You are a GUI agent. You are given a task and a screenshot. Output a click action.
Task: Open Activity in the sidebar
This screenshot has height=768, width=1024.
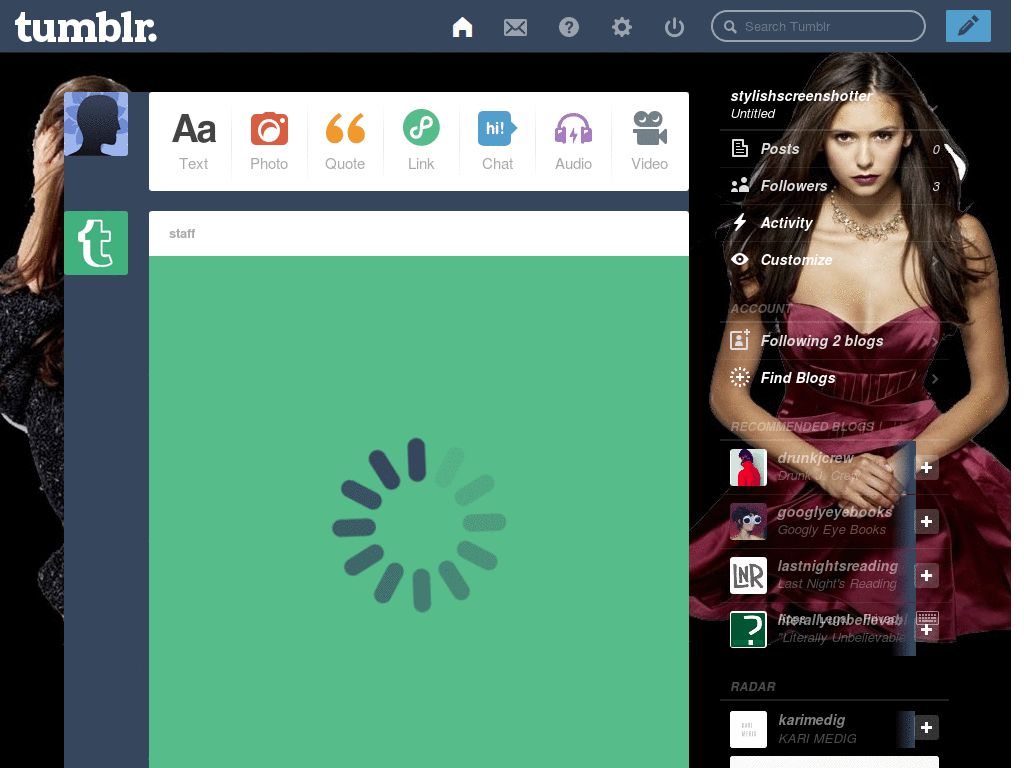coord(835,223)
